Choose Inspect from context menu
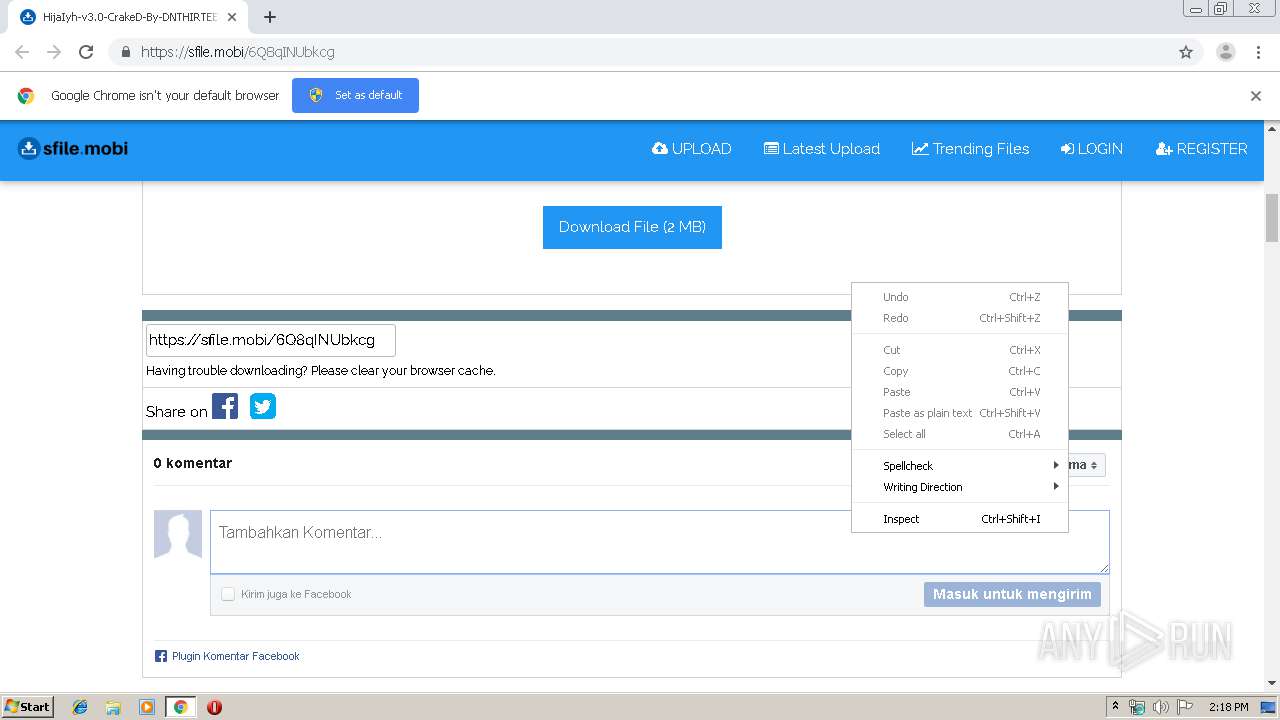Viewport: 1280px width, 720px height. [x=960, y=519]
